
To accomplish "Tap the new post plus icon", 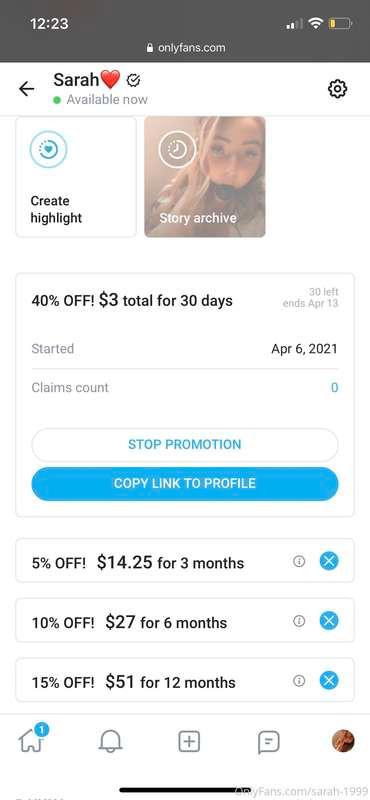I will [x=189, y=741].
